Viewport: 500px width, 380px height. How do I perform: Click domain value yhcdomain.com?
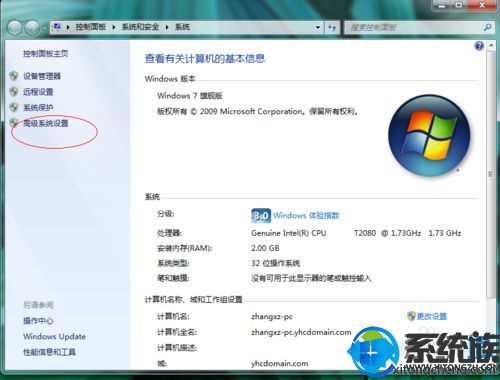pos(280,363)
